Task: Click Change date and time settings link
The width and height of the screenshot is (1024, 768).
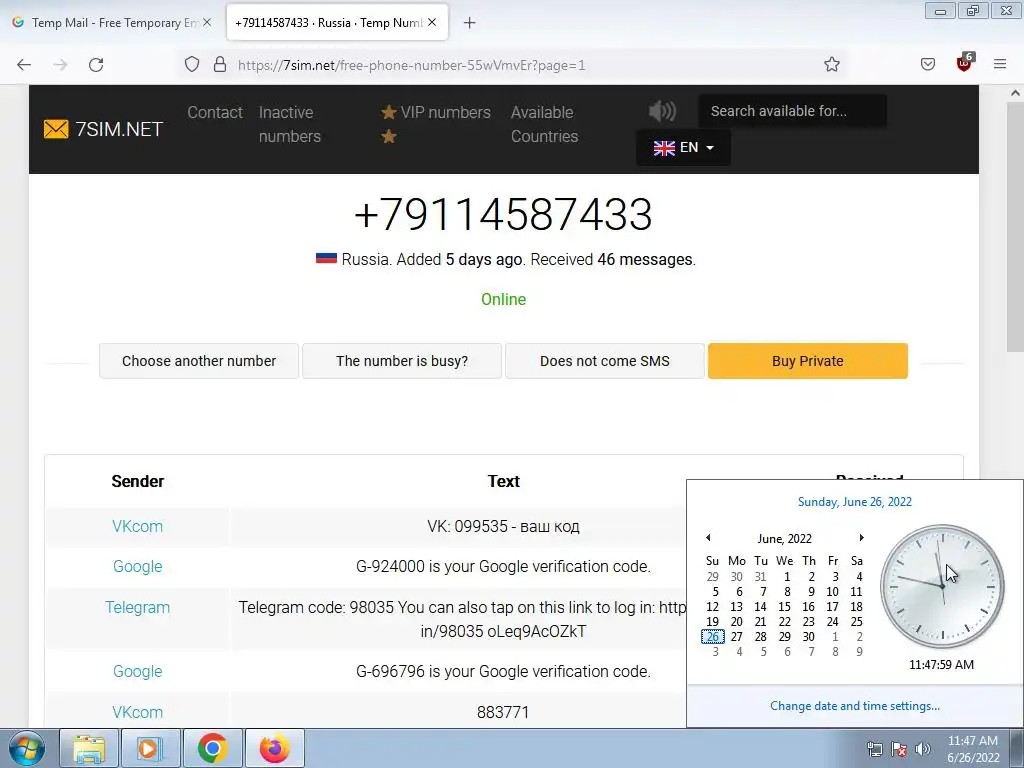Action: click(855, 706)
